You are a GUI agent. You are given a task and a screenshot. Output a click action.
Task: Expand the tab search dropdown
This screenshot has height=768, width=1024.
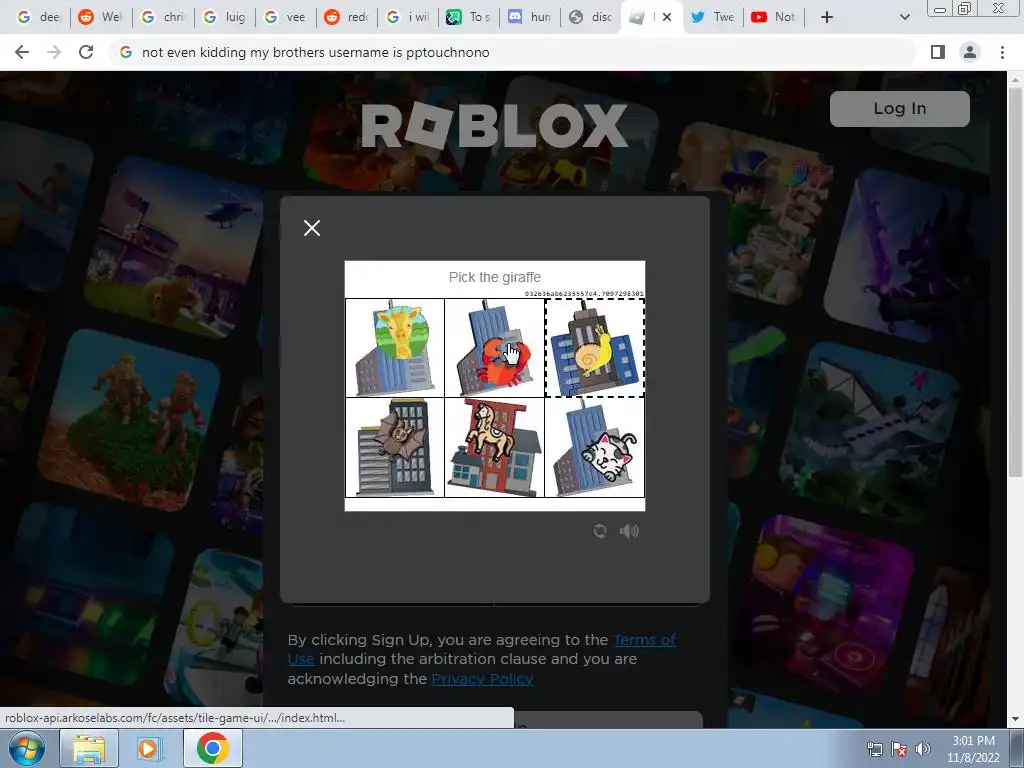coord(904,17)
